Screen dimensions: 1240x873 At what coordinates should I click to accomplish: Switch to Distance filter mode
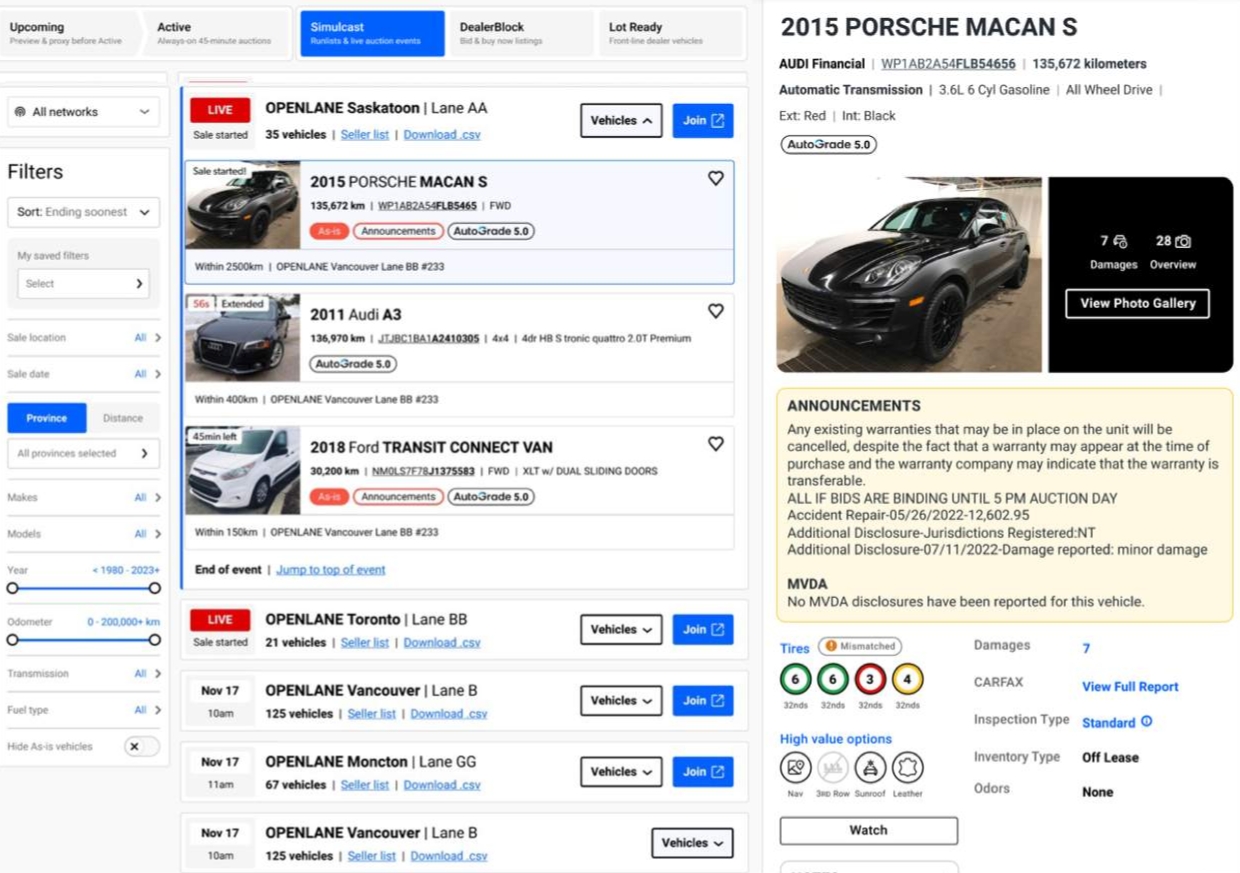point(123,418)
